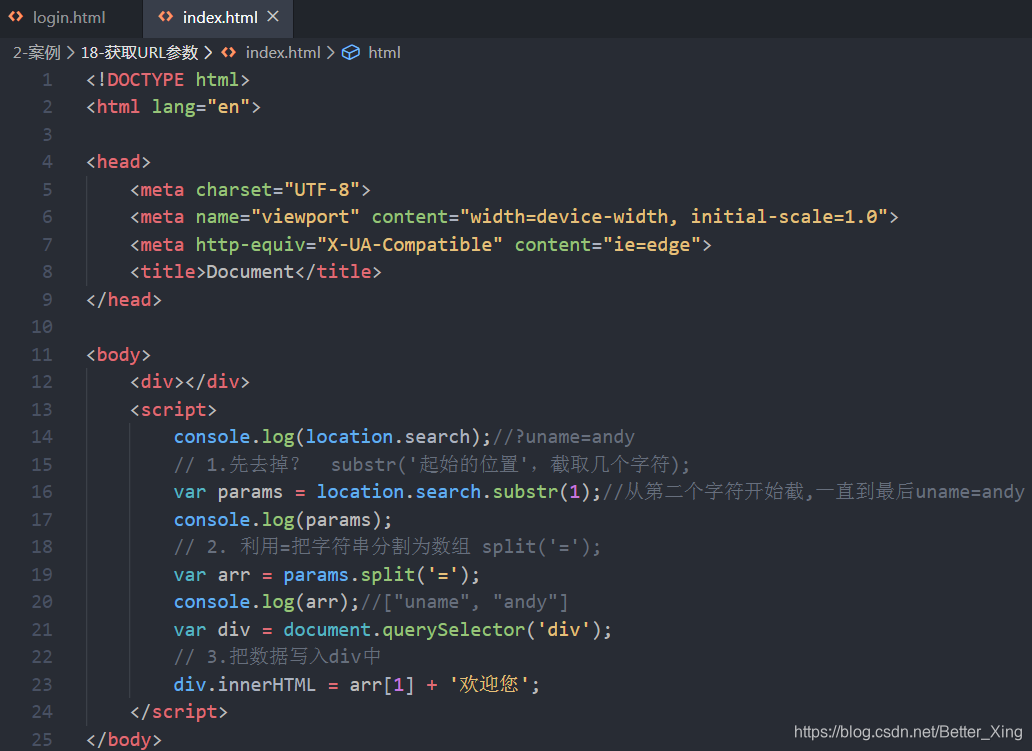Click the '欢迎您' string on line 23
The height and width of the screenshot is (751, 1032).
click(x=489, y=685)
